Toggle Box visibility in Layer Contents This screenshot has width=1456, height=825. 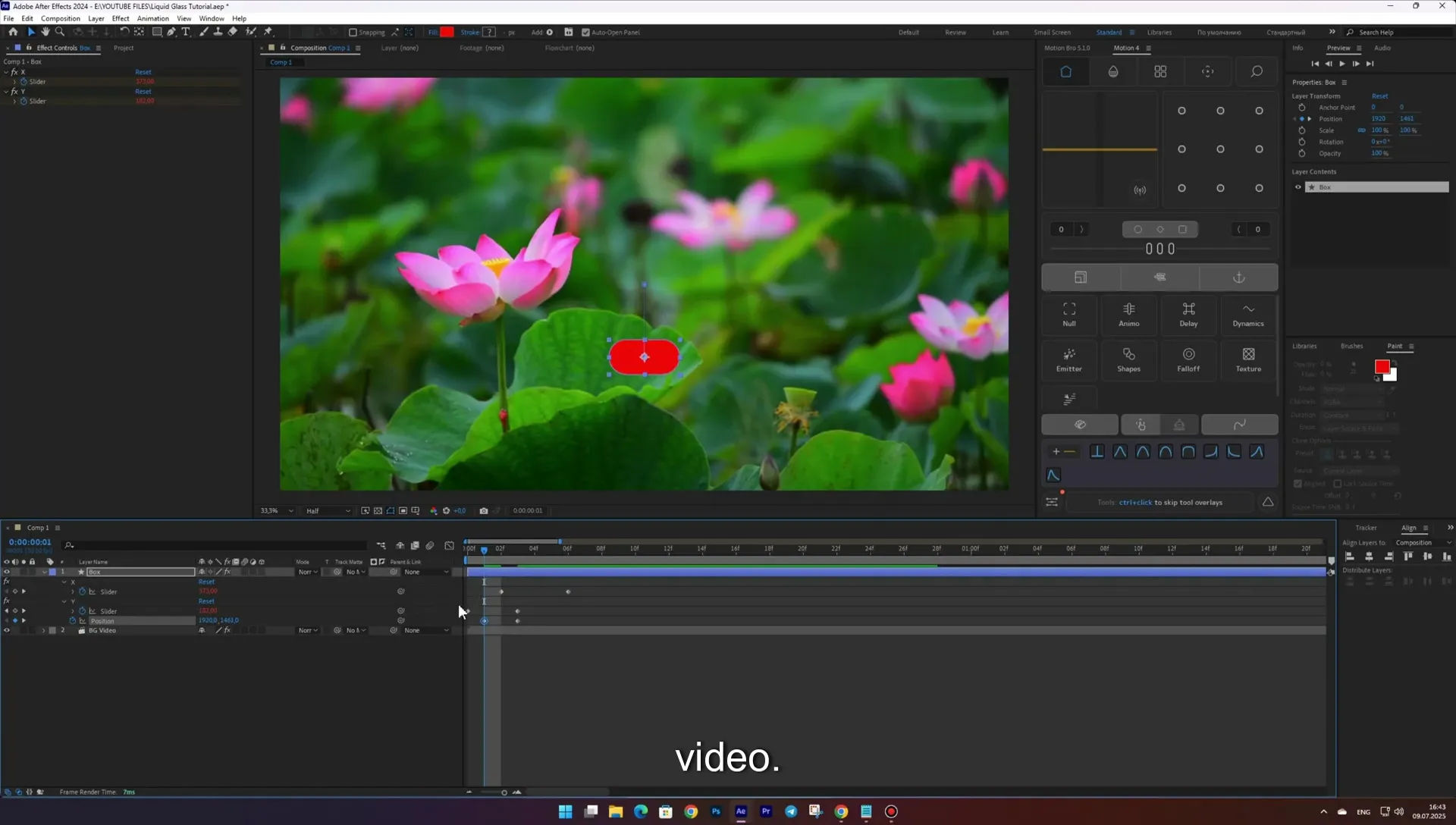(1298, 187)
